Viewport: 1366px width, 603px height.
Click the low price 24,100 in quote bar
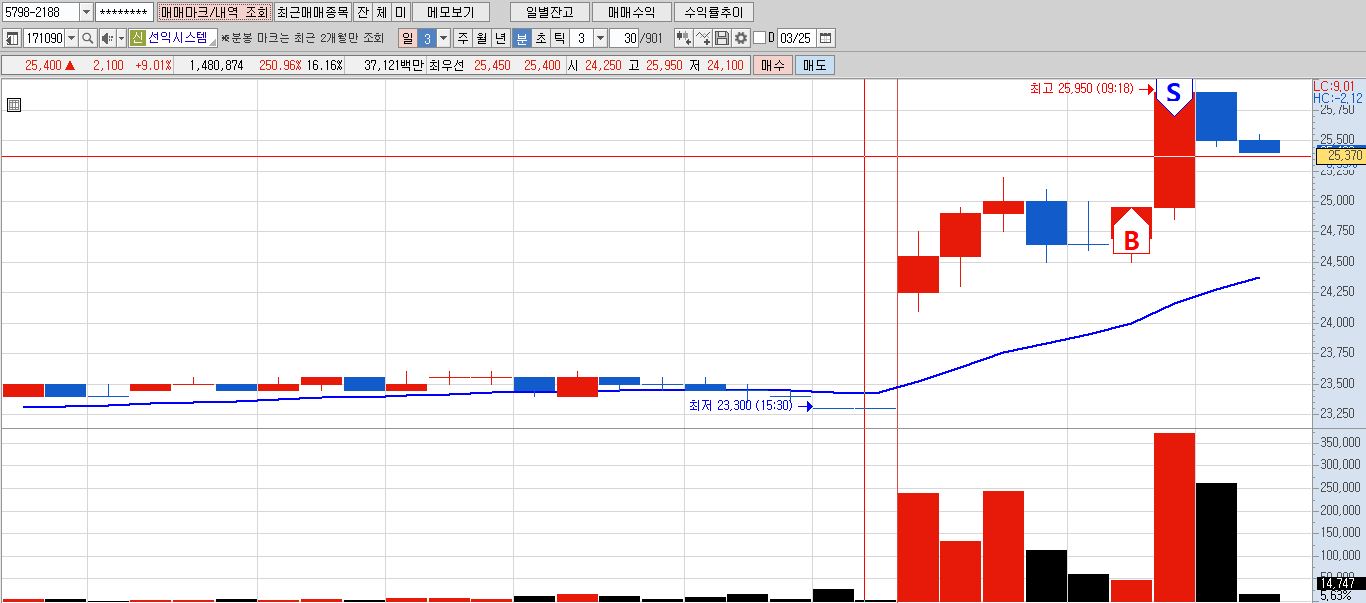(x=725, y=65)
